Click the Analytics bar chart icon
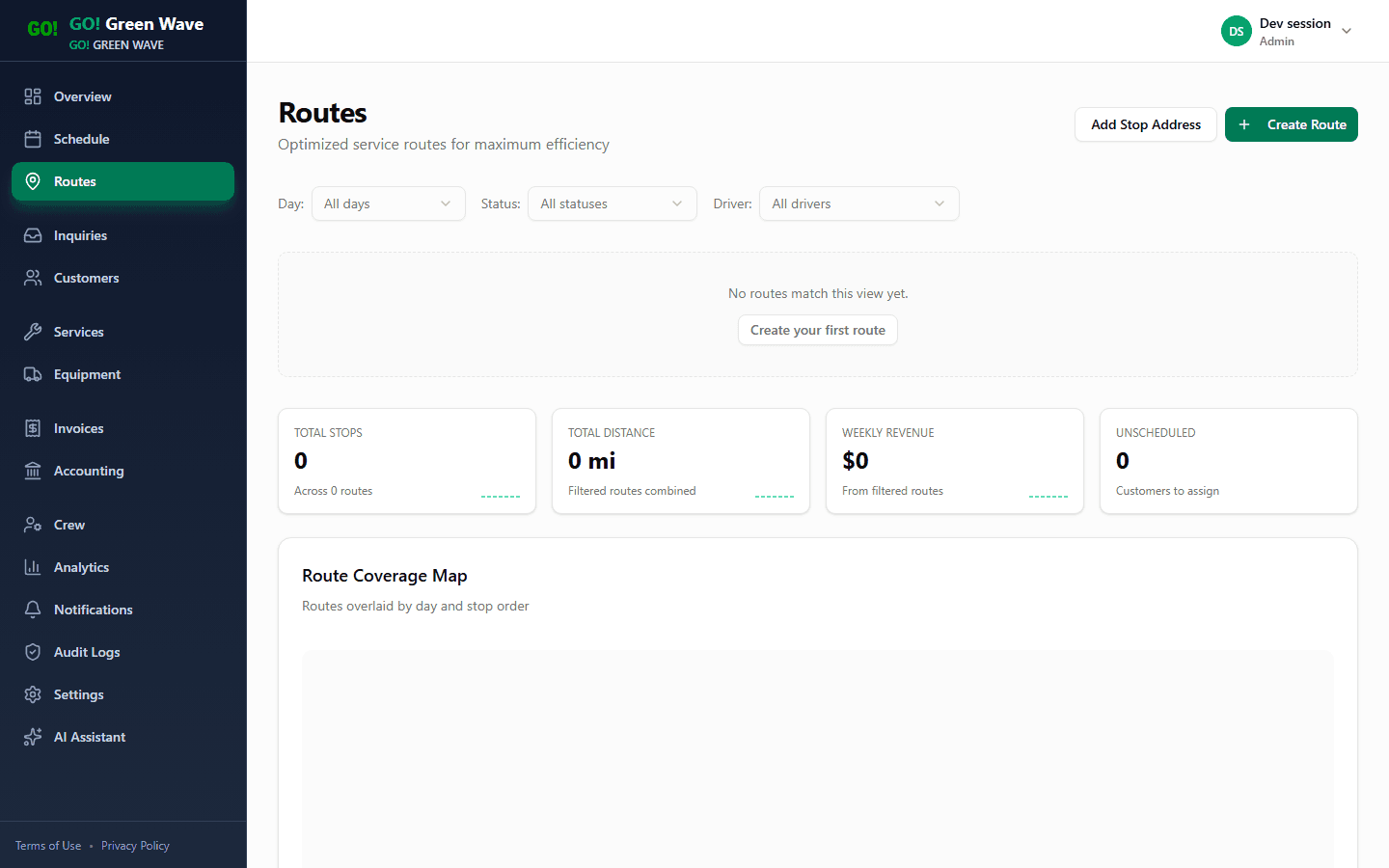The image size is (1389, 868). click(33, 567)
